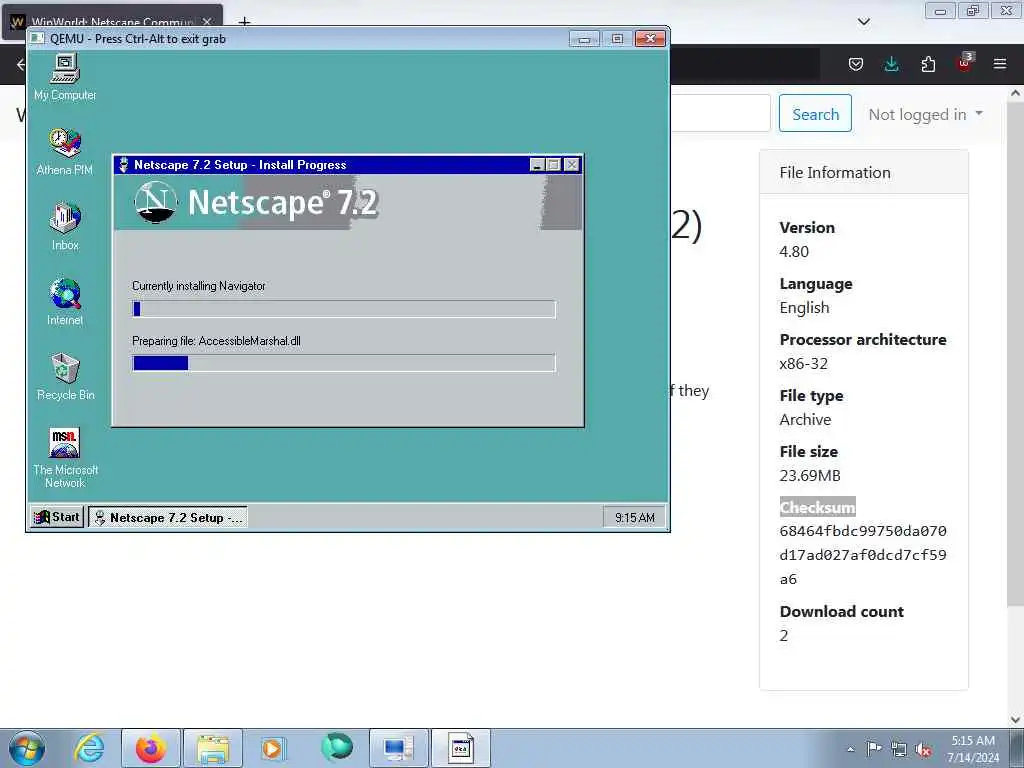Image resolution: width=1024 pixels, height=768 pixels.
Task: Open a new Firefox tab
Action: pyautogui.click(x=244, y=22)
